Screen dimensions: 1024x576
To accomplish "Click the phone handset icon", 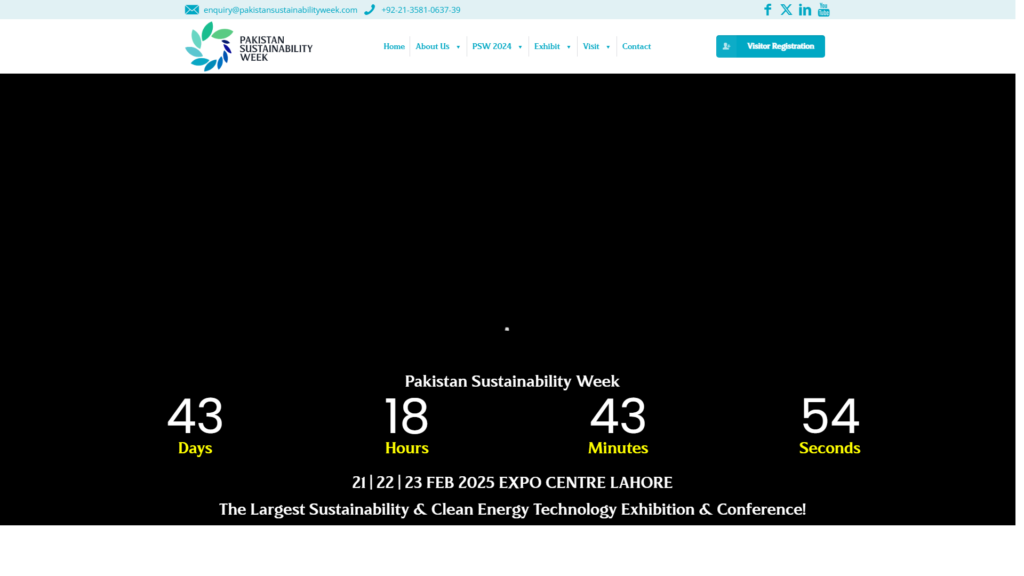I will pos(369,10).
